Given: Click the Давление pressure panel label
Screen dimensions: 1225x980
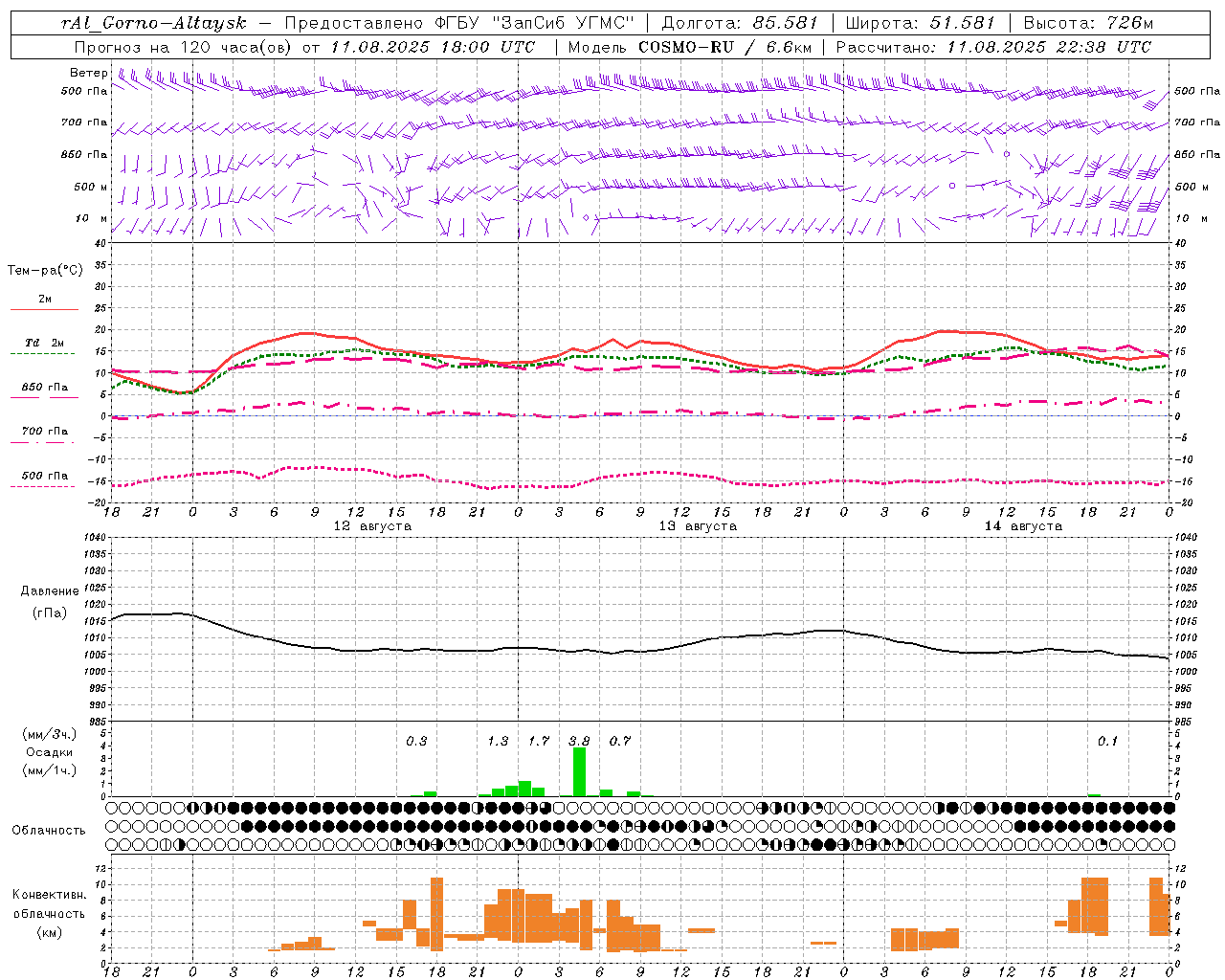Looking at the screenshot, I should [x=50, y=591].
